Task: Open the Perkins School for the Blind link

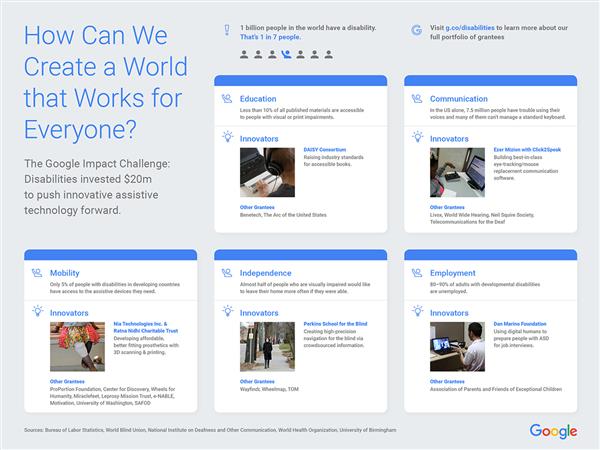Action: tap(335, 324)
